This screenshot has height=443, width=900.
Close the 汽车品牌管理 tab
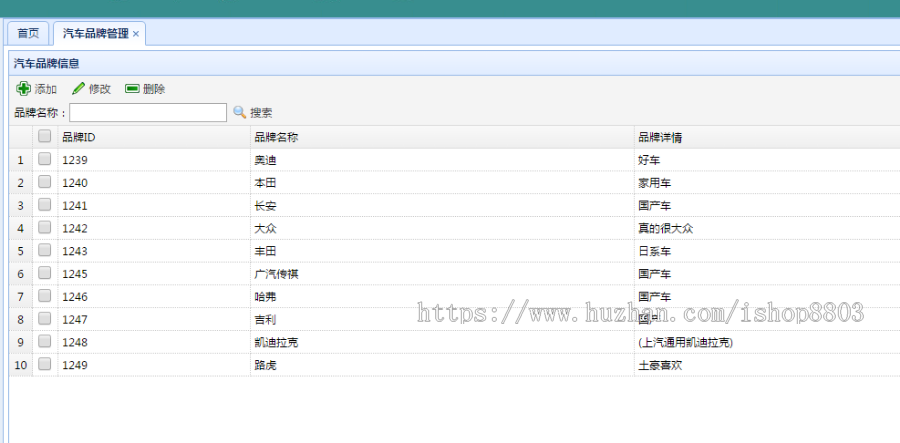[136, 34]
